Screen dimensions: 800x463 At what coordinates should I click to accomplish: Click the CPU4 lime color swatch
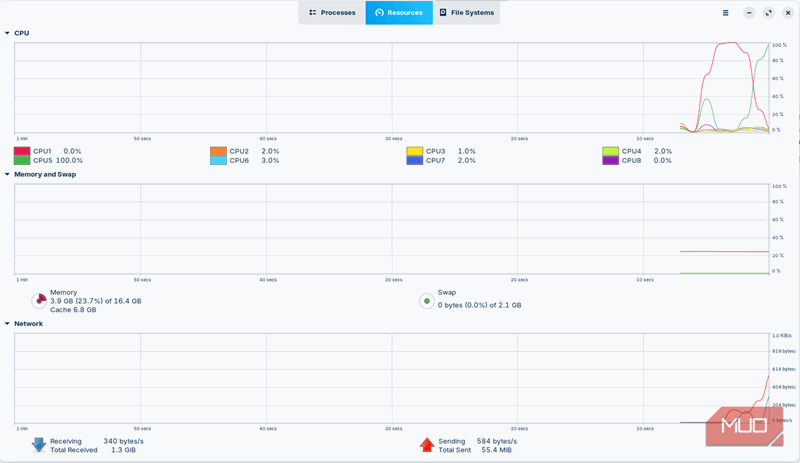611,151
